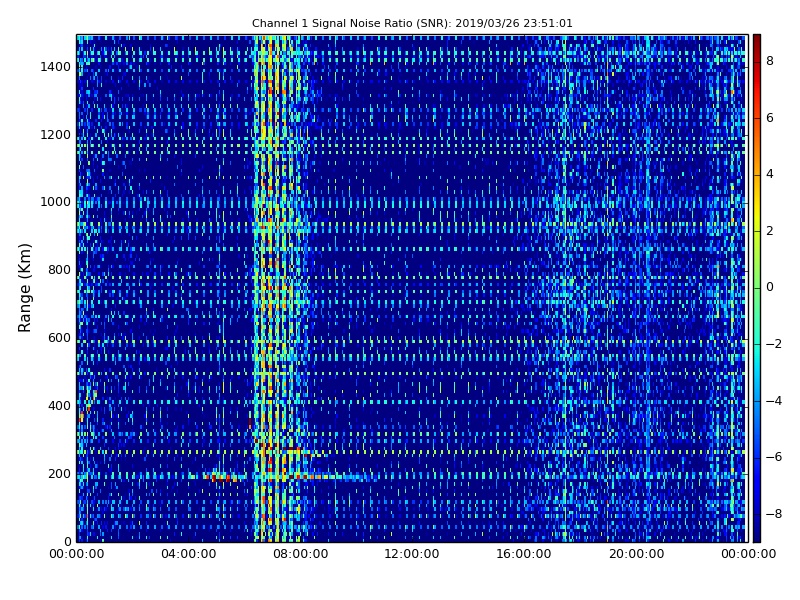Click the colorbar label 6
Image resolution: width=800 pixels, height=600 pixels.
pyautogui.click(x=770, y=118)
